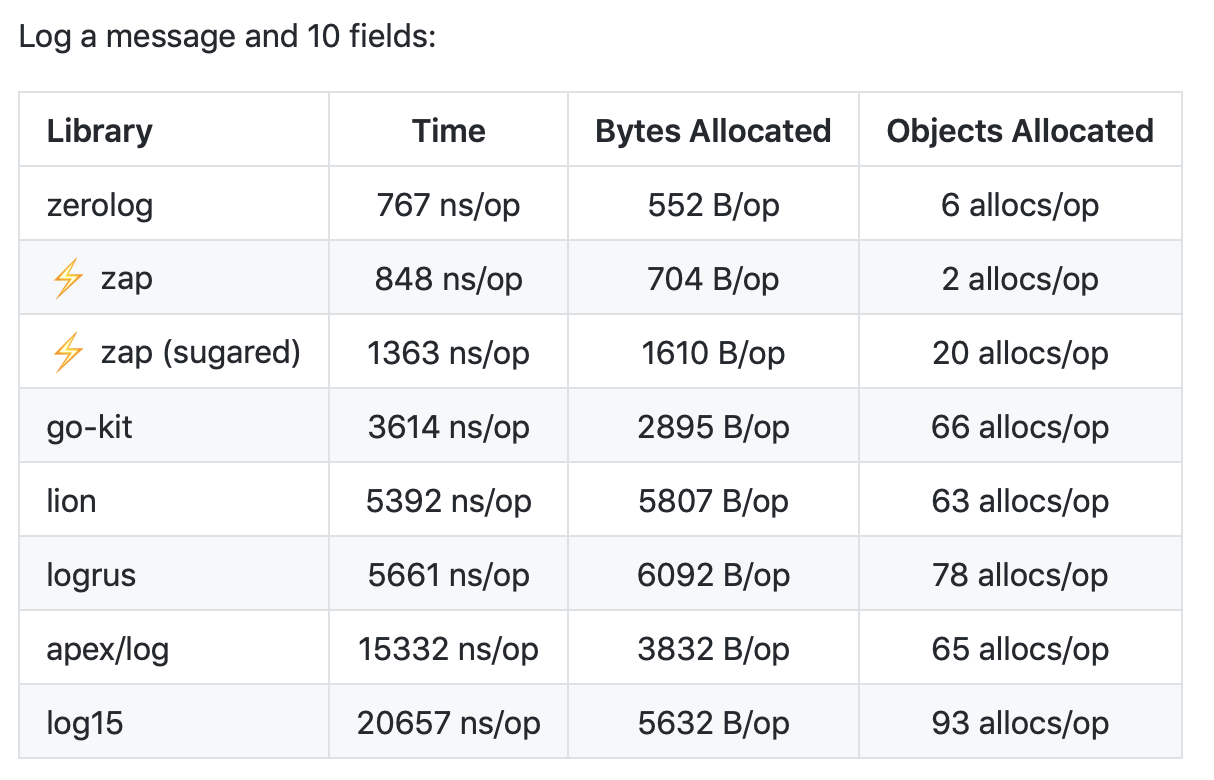This screenshot has width=1214, height=780.
Task: Select the zerolog library name
Action: [100, 205]
